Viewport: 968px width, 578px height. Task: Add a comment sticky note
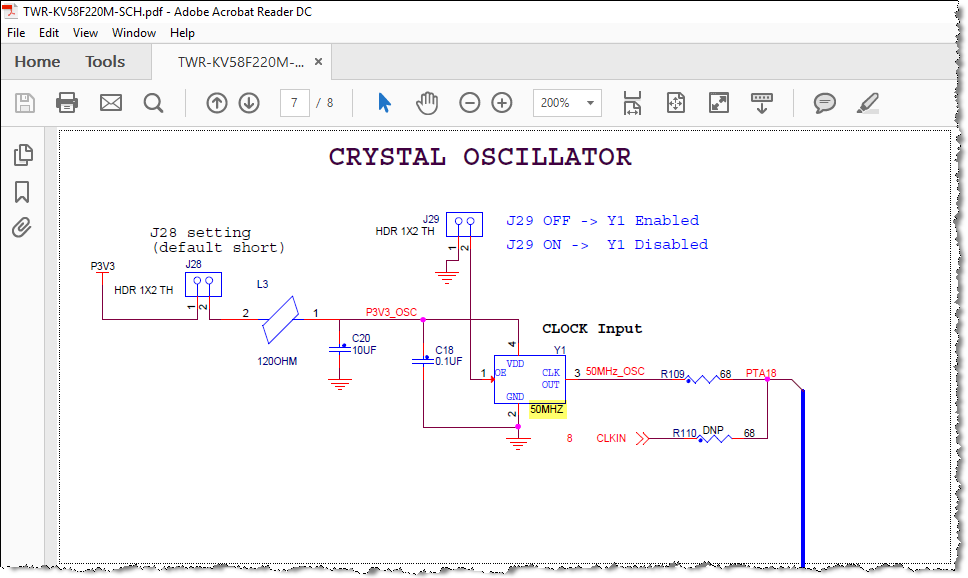click(825, 103)
